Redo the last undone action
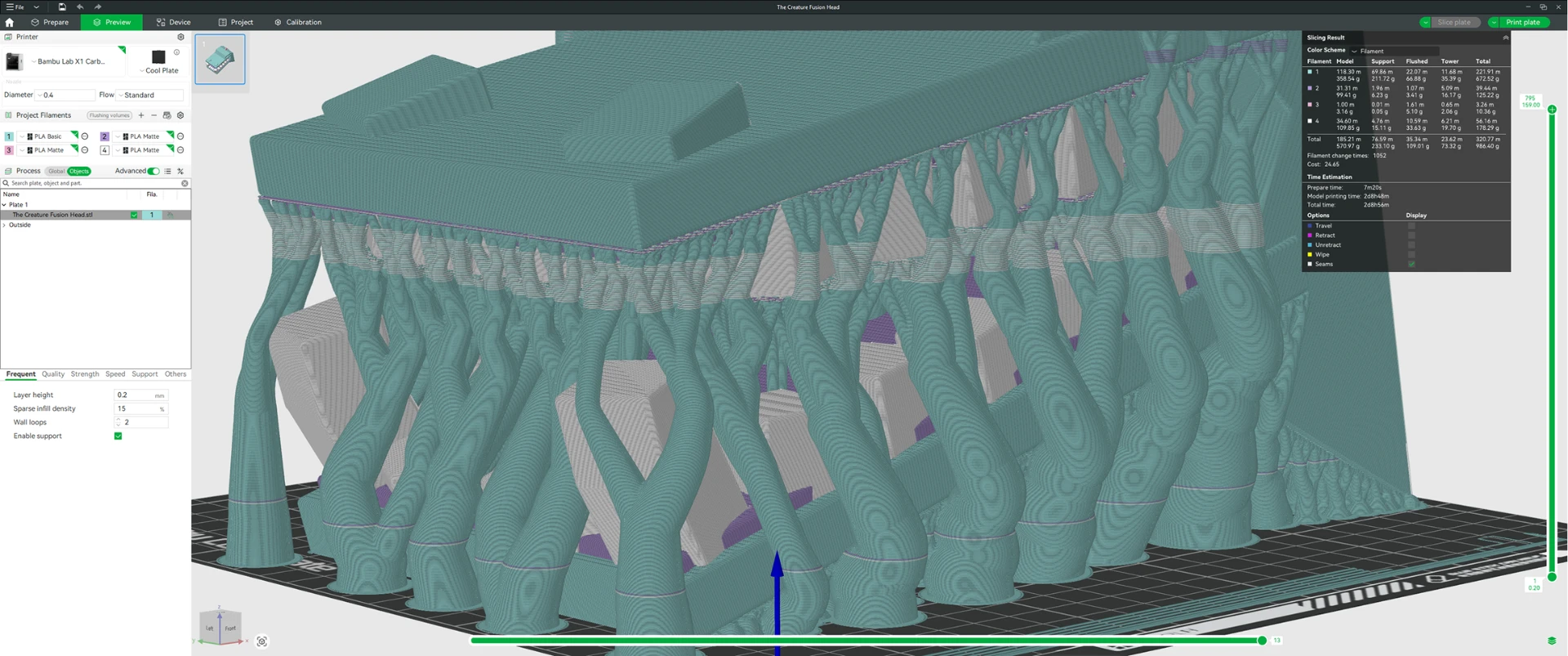The height and width of the screenshot is (656, 1568). coord(98,7)
